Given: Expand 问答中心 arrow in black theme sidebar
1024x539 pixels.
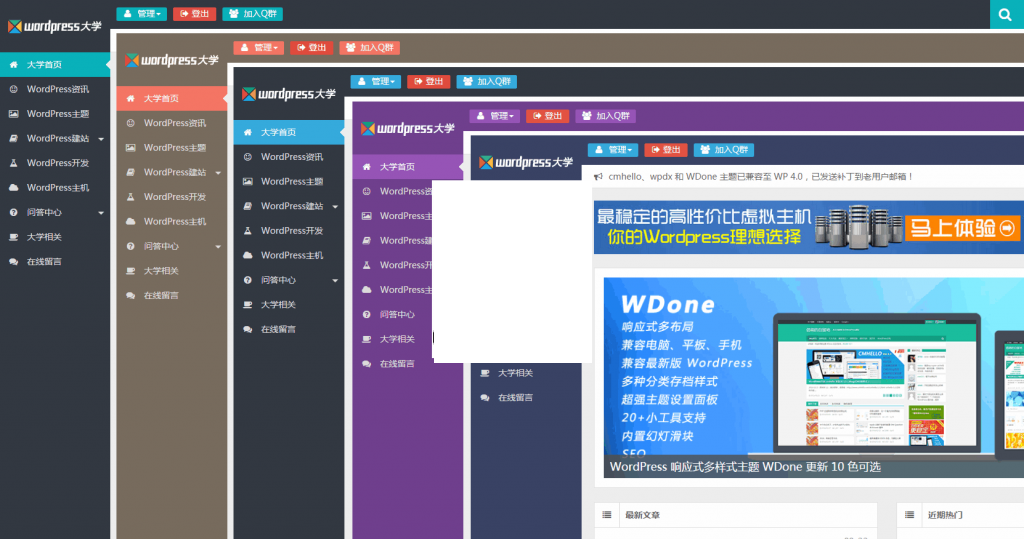Looking at the screenshot, I should [101, 213].
